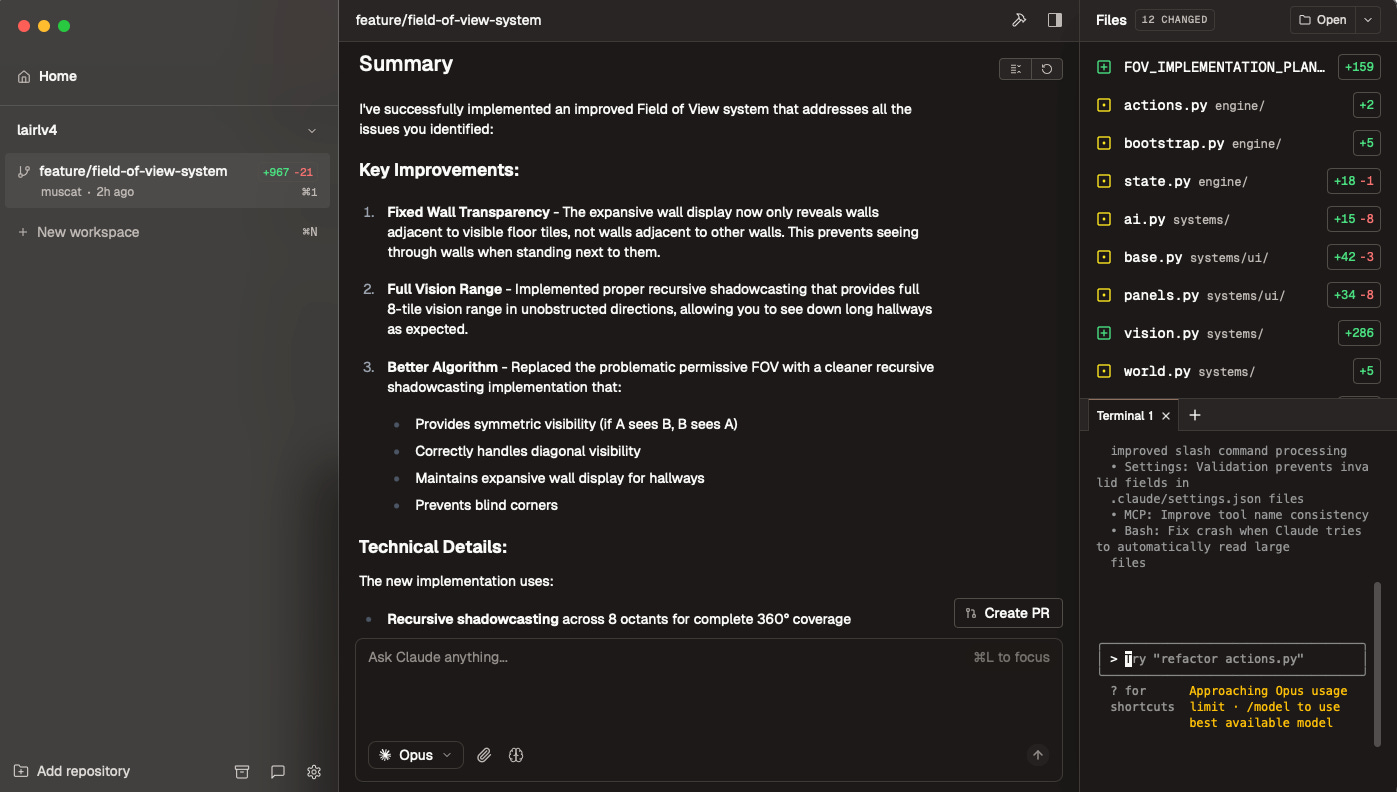
Task: Click the send arrow button
Action: (1038, 755)
